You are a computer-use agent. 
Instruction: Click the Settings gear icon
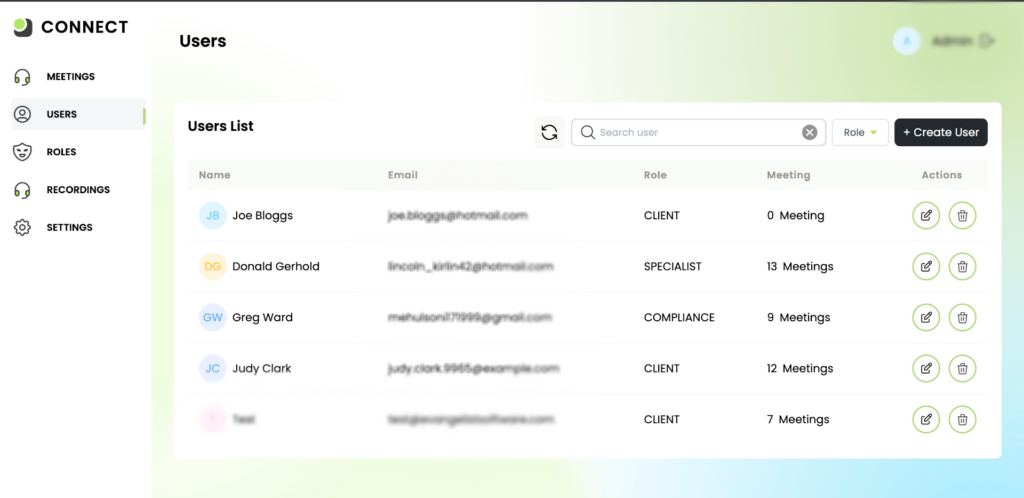[x=22, y=228]
